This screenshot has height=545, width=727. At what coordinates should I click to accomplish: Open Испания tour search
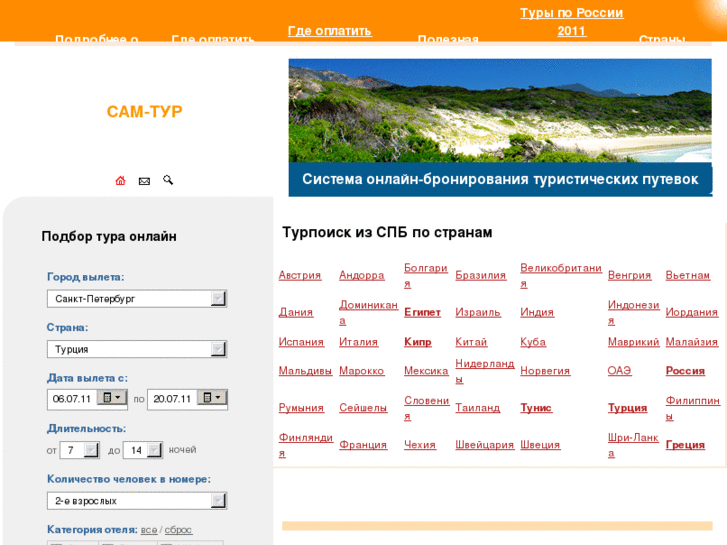click(x=301, y=342)
